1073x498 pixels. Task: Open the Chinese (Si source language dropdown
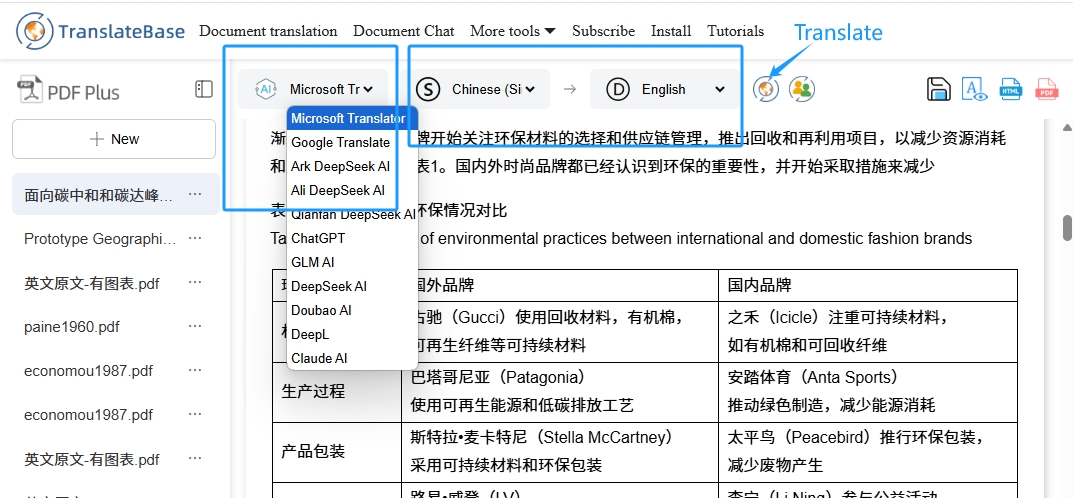pos(493,89)
